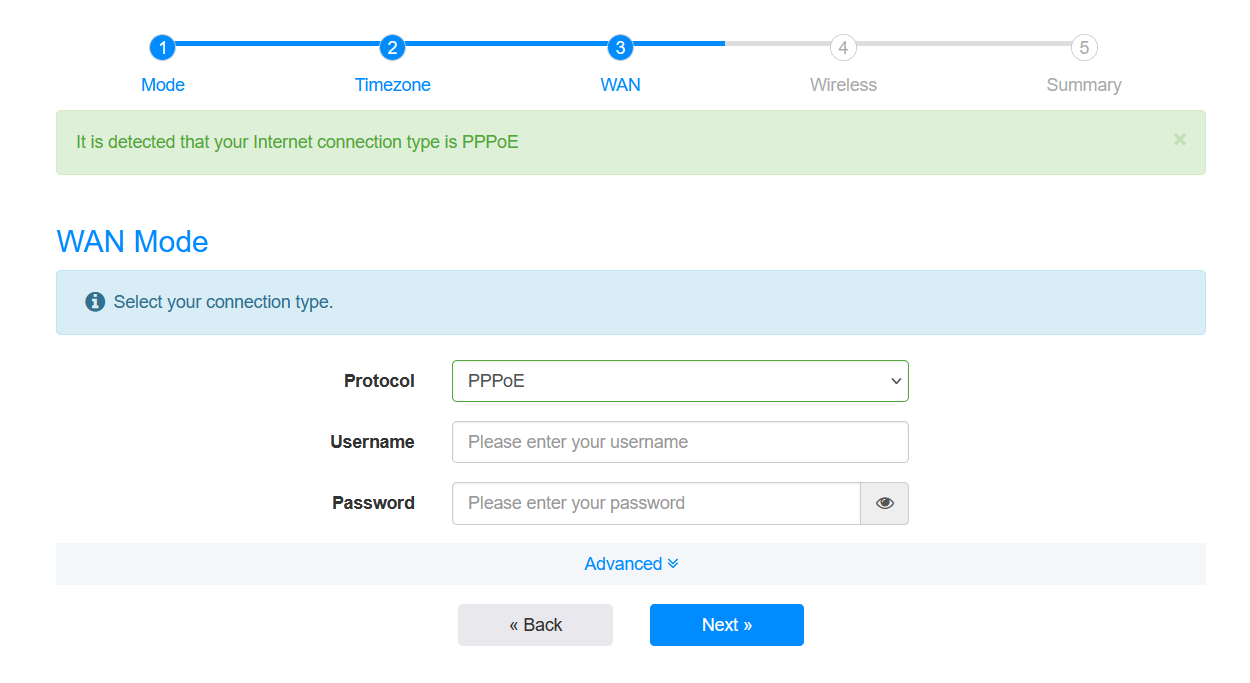The height and width of the screenshot is (683, 1250).
Task: Click the step 2 circle icon
Action: tap(393, 47)
